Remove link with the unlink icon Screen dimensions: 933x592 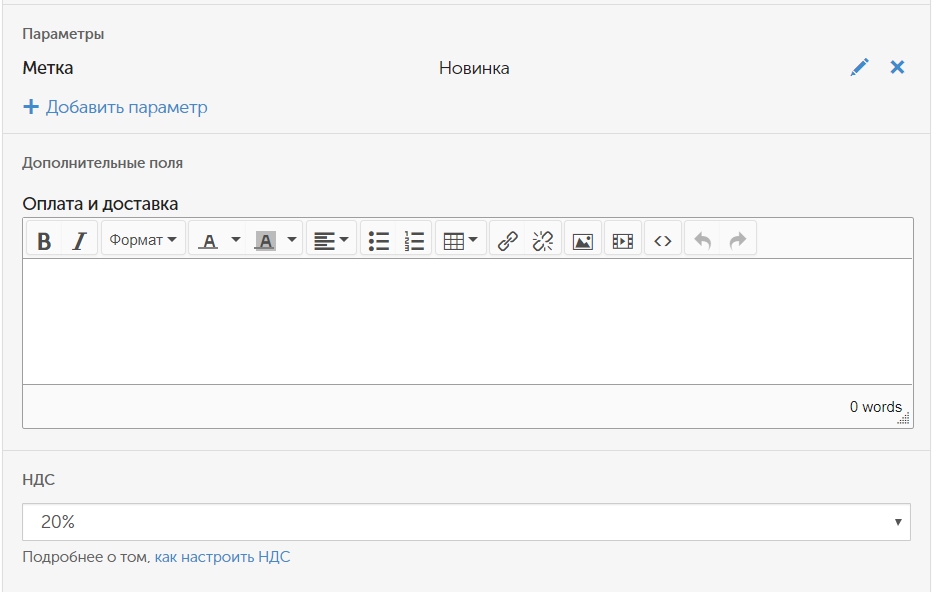pyautogui.click(x=543, y=241)
